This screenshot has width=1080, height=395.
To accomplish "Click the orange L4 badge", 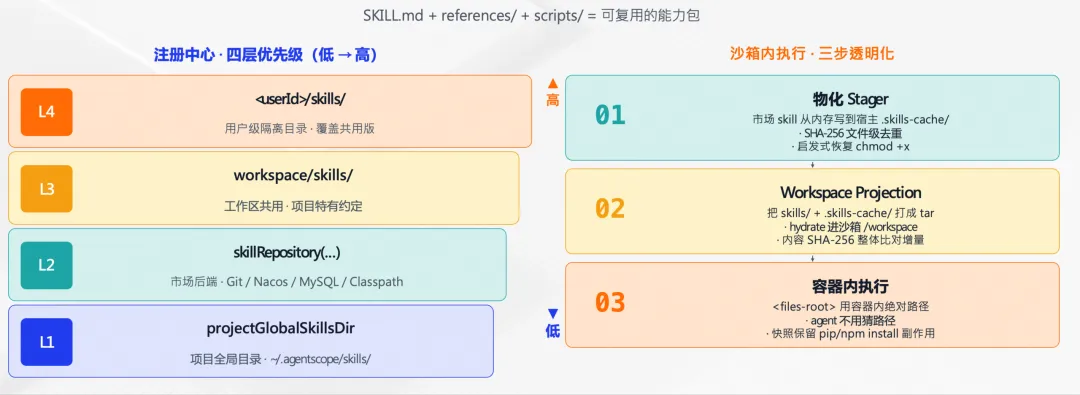I will pyautogui.click(x=46, y=112).
